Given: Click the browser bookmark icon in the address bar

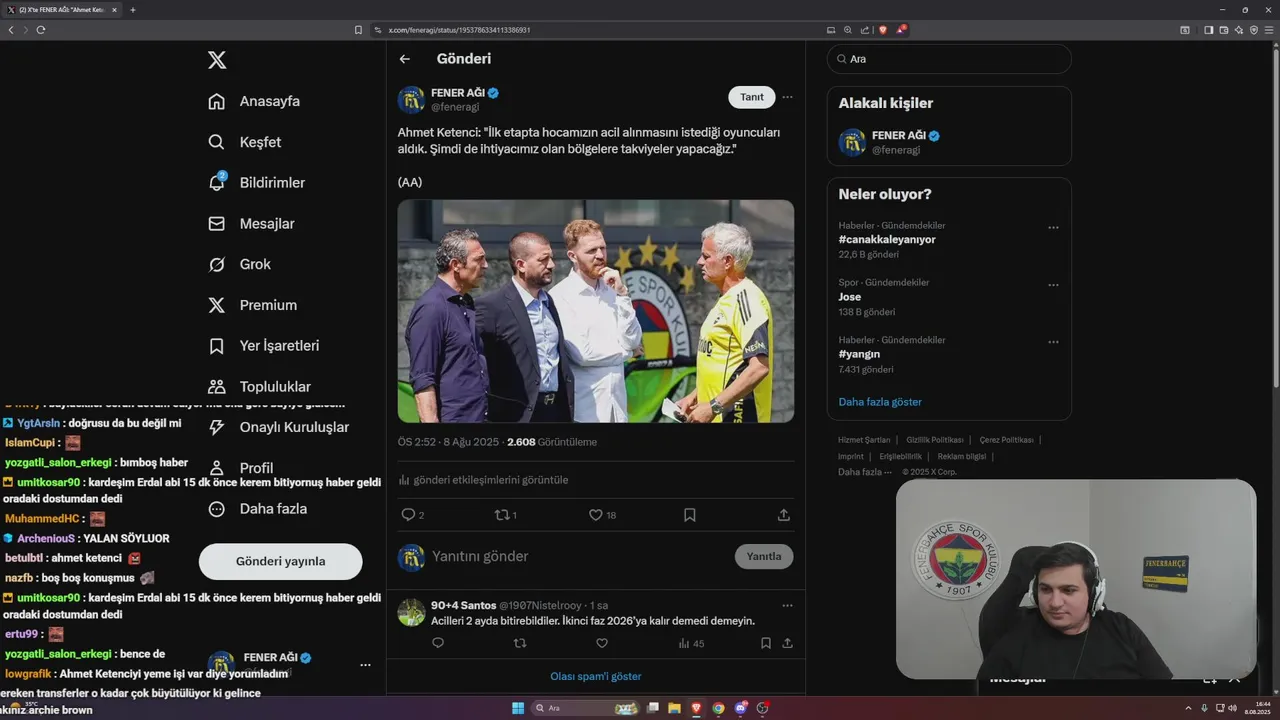Looking at the screenshot, I should pos(358,30).
